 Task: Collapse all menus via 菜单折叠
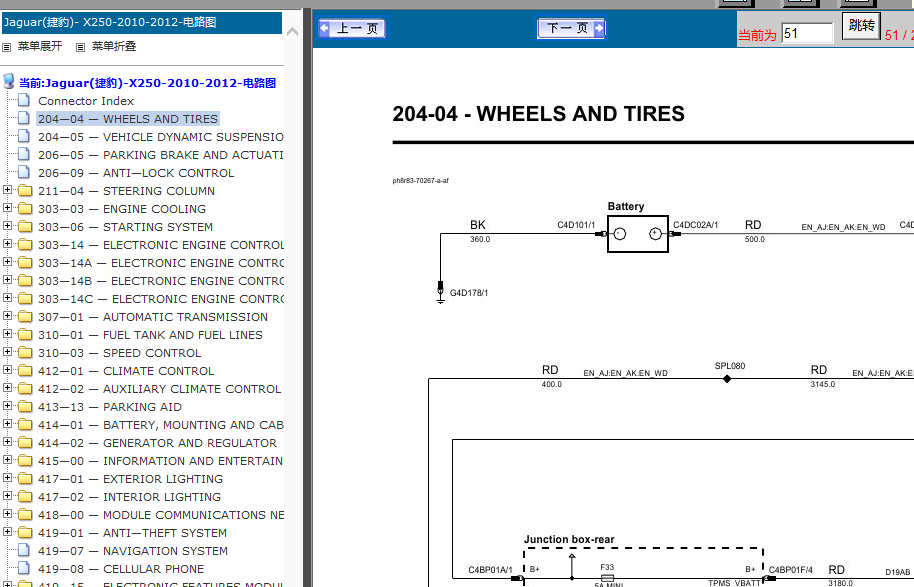pos(114,46)
